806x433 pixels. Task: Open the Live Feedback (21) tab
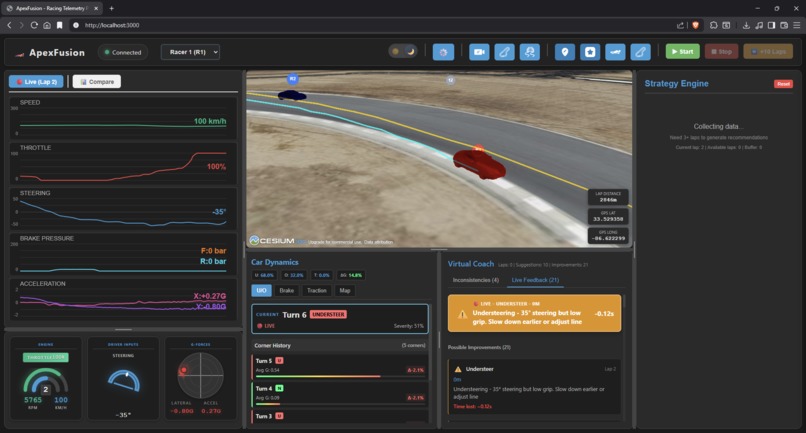tap(535, 280)
